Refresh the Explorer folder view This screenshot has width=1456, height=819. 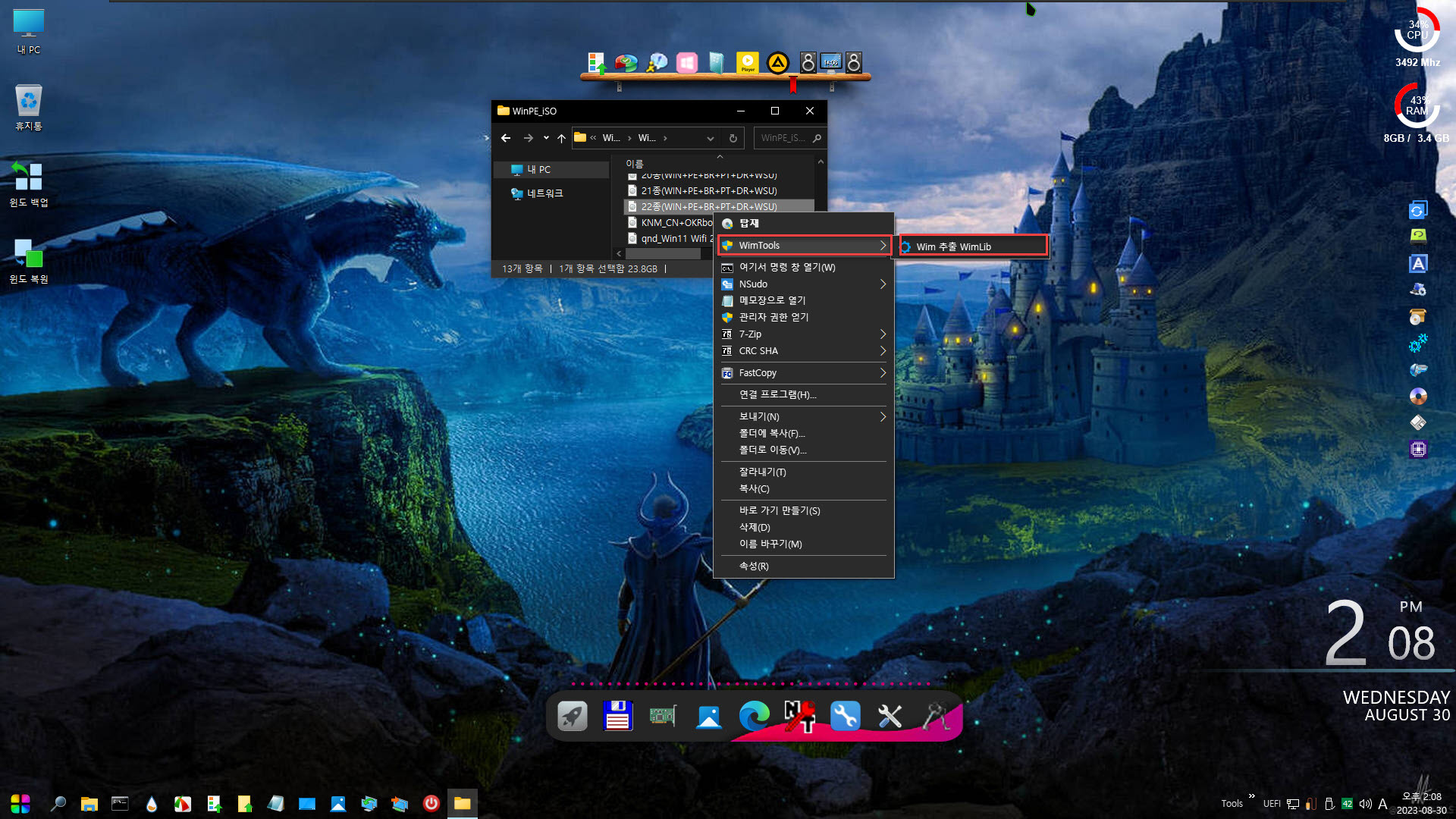click(x=733, y=139)
